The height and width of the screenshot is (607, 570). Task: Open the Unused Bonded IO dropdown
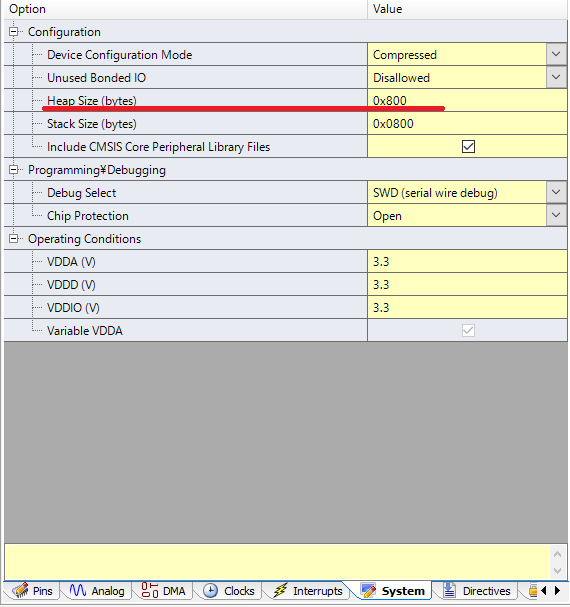[556, 77]
